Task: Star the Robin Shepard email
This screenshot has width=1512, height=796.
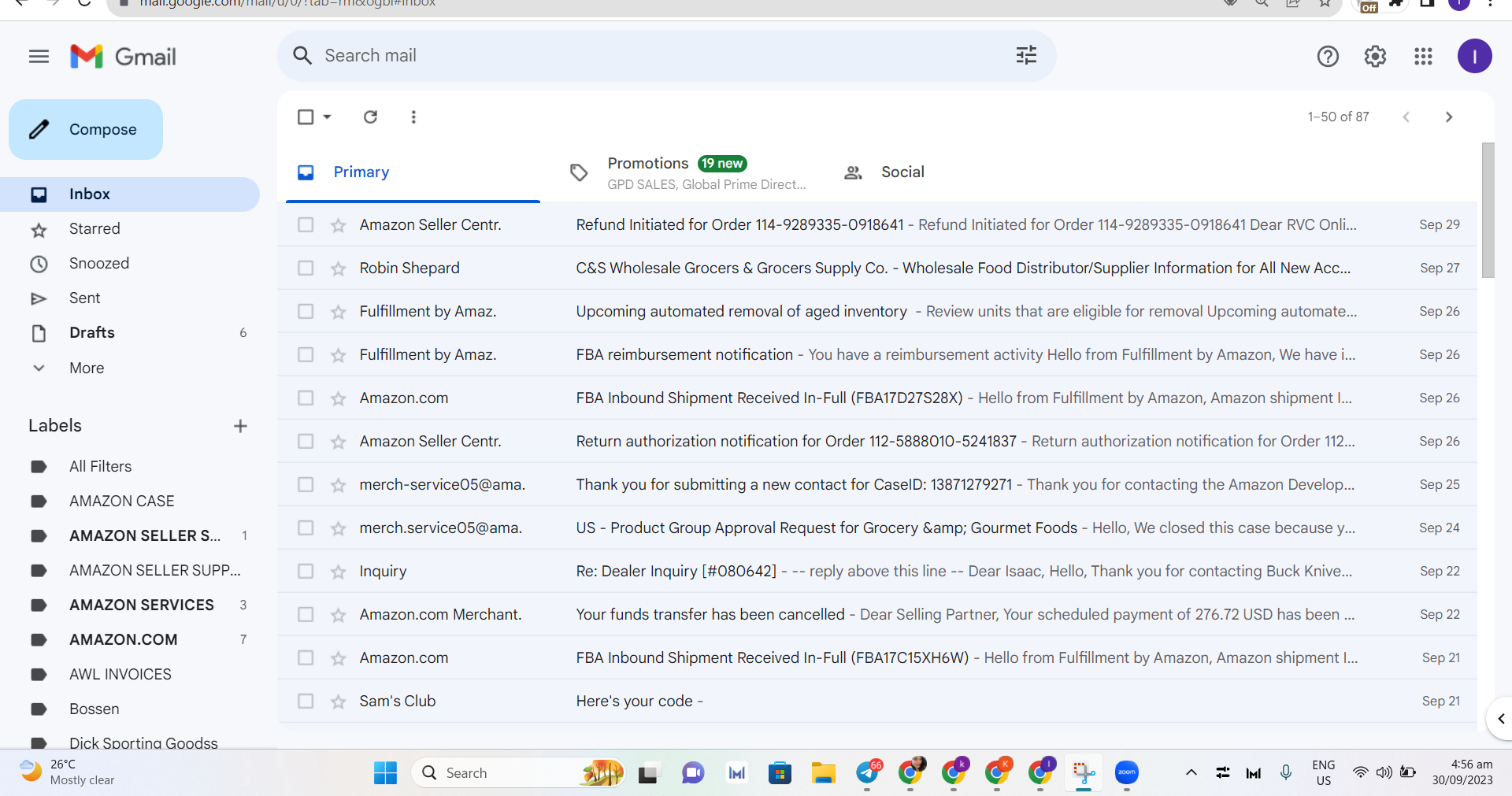Action: coord(339,268)
